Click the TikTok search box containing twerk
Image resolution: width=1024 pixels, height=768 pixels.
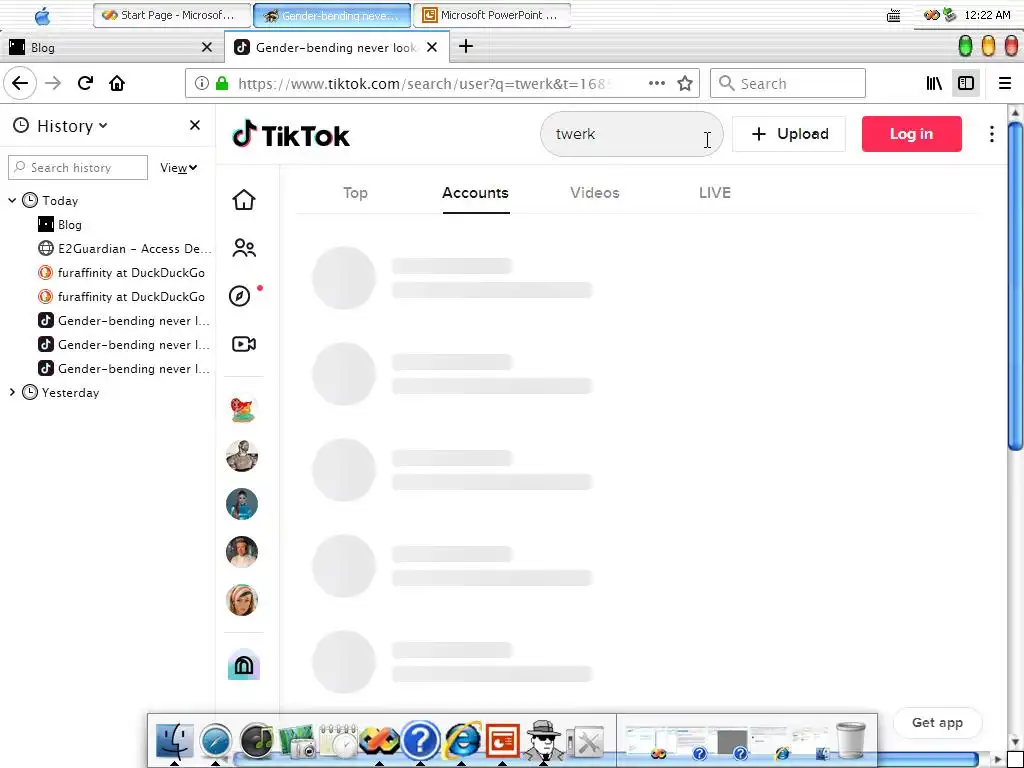(x=631, y=134)
